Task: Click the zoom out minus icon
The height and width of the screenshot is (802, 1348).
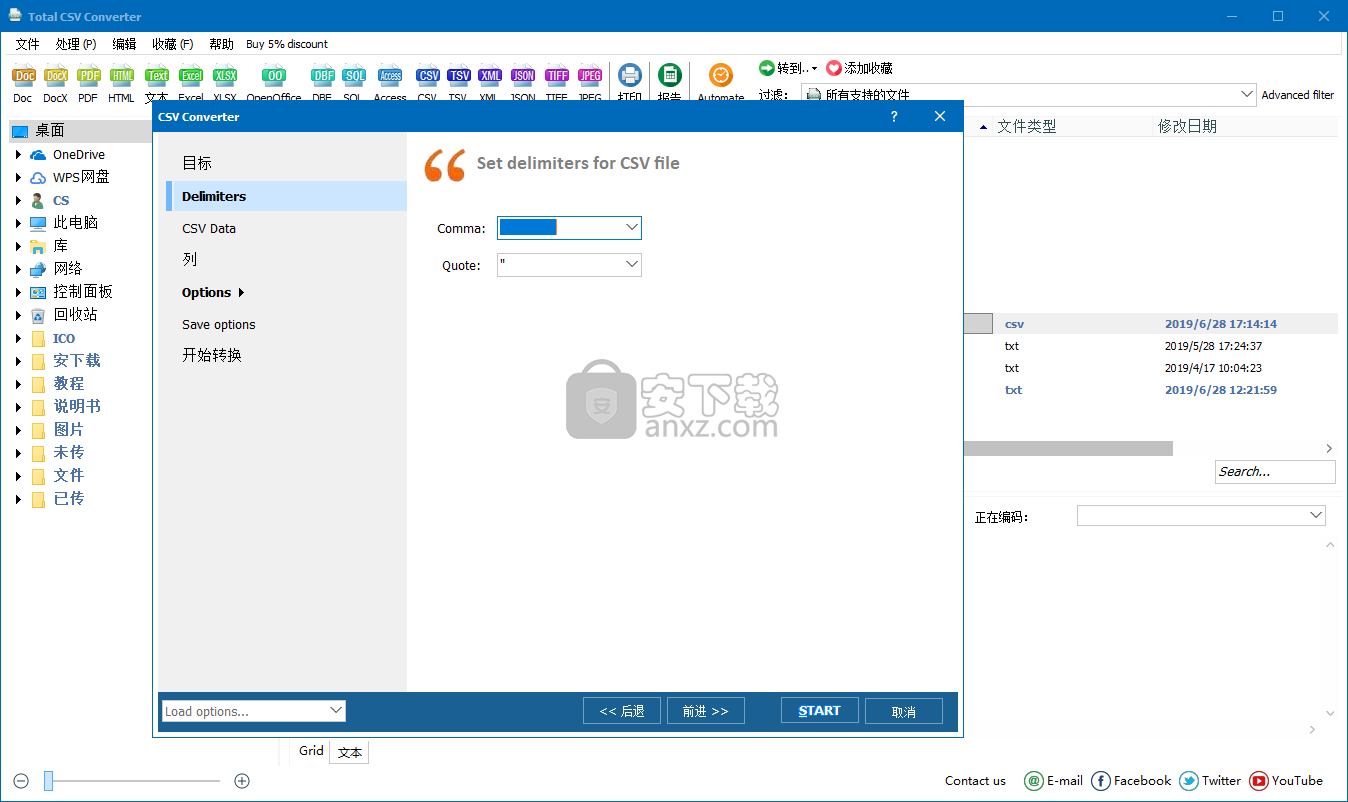Action: click(x=21, y=781)
